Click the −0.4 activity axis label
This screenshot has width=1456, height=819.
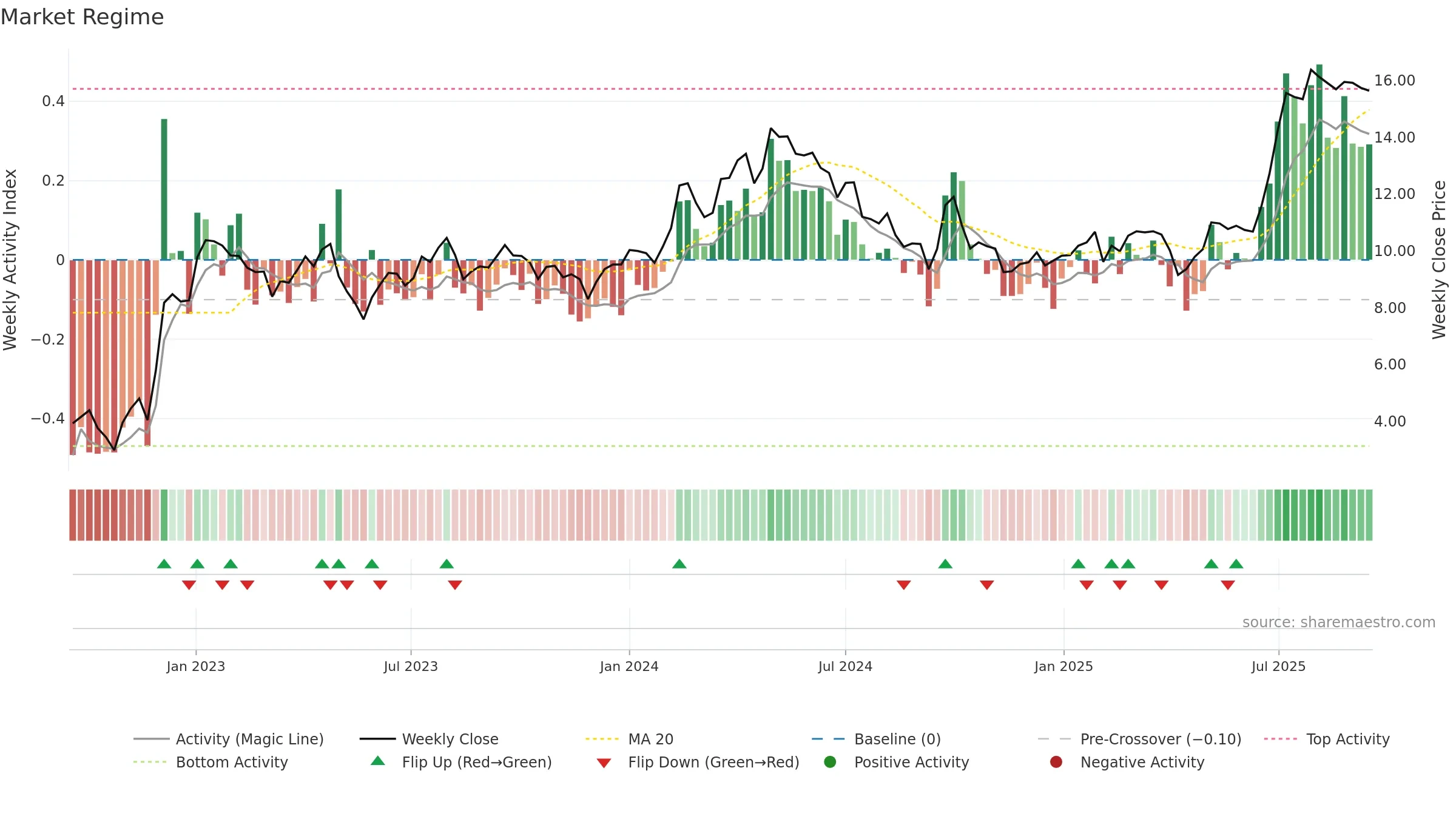click(x=48, y=419)
